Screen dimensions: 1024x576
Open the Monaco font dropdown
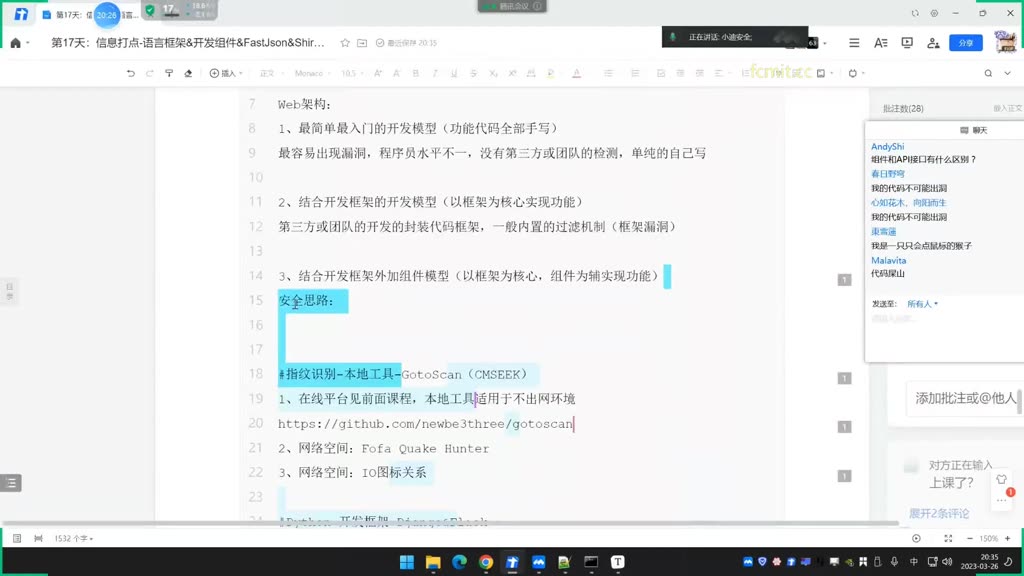(312, 73)
